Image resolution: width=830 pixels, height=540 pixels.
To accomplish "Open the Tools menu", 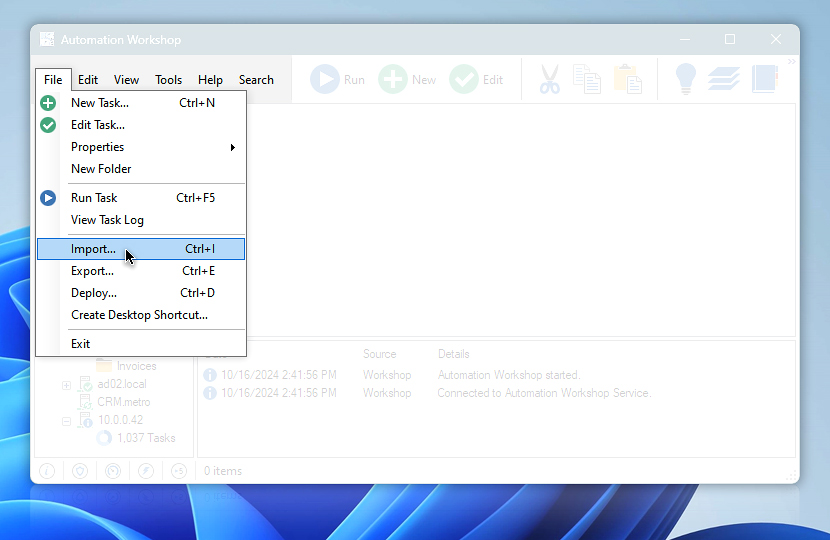I will click(168, 80).
